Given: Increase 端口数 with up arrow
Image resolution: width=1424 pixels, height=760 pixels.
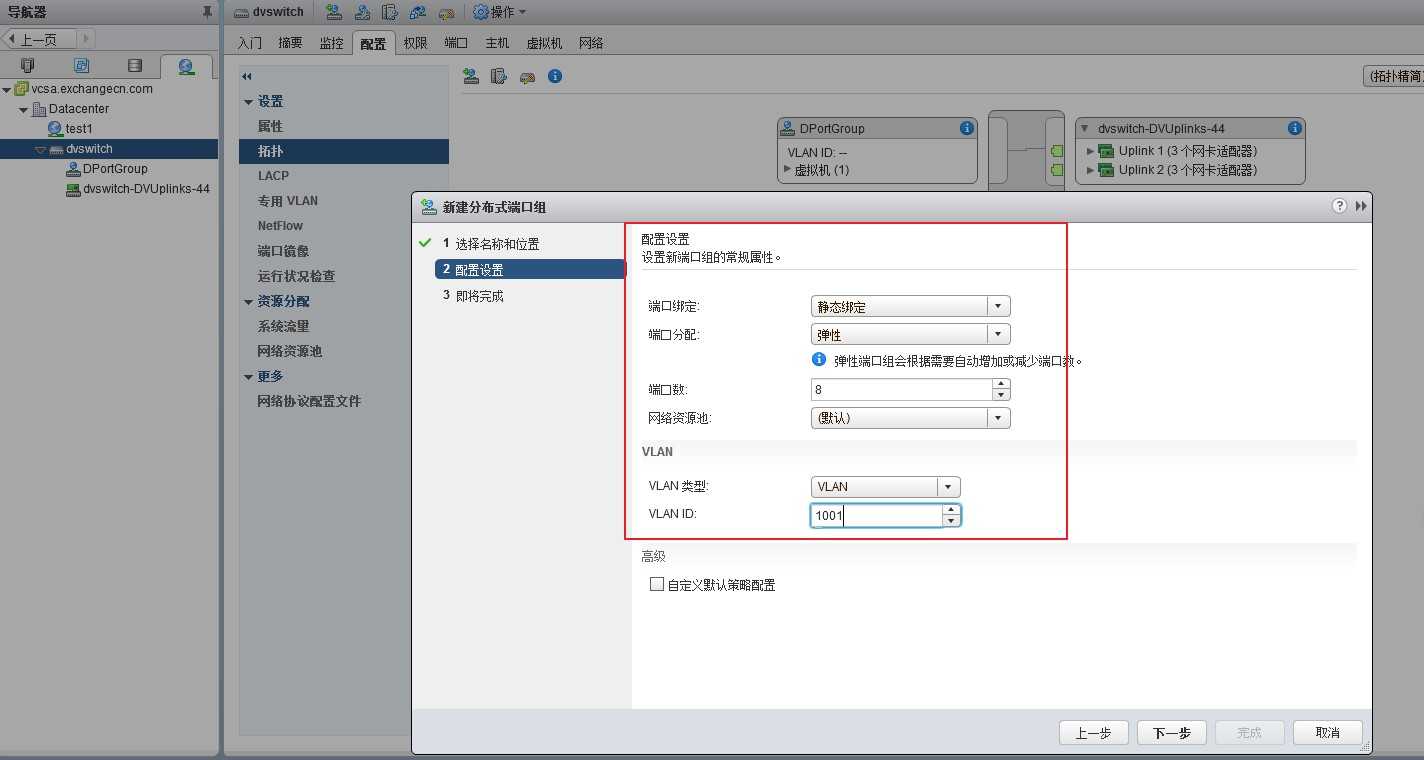Looking at the screenshot, I should [1001, 384].
